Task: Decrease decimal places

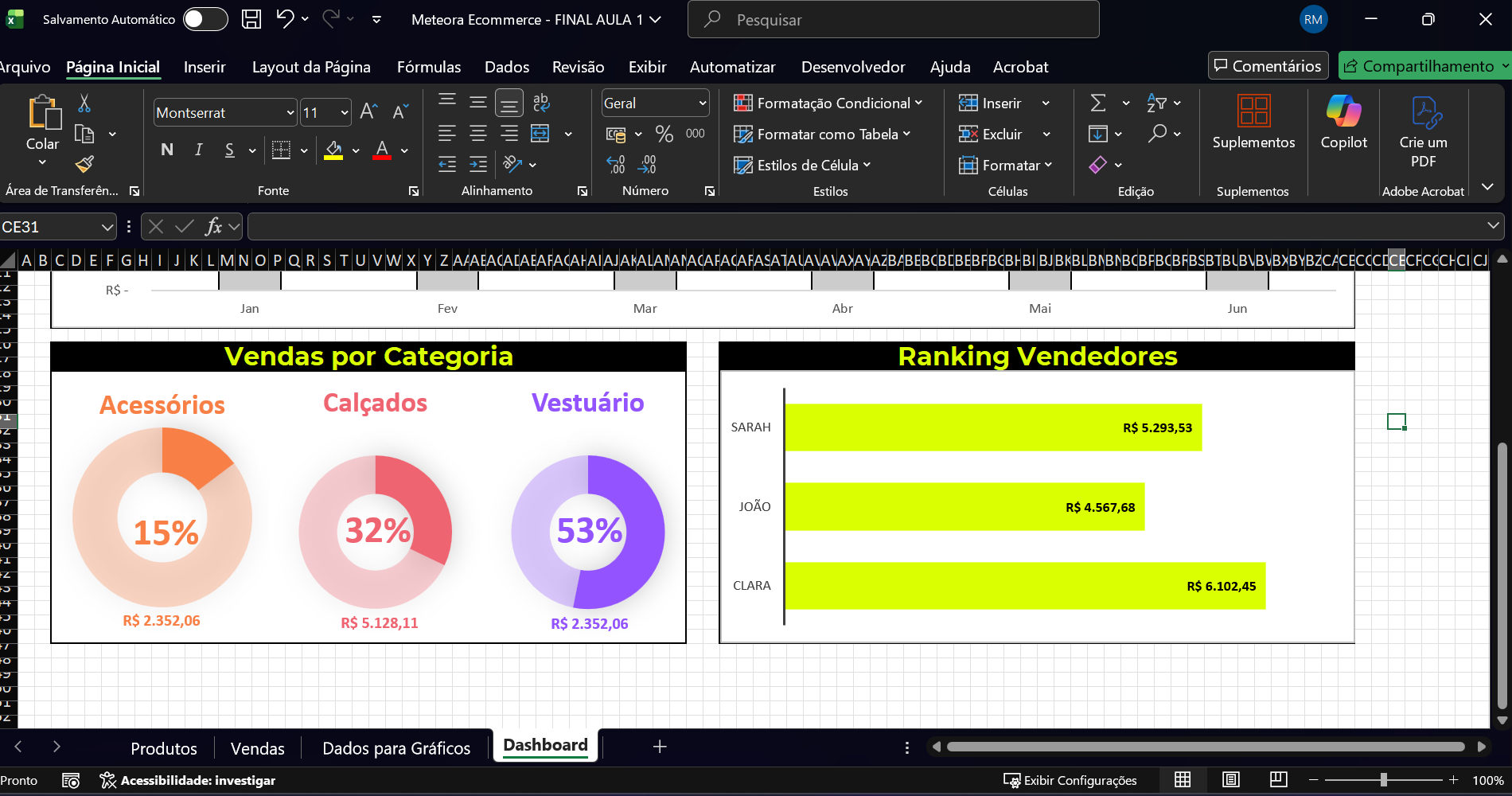Action: click(648, 165)
